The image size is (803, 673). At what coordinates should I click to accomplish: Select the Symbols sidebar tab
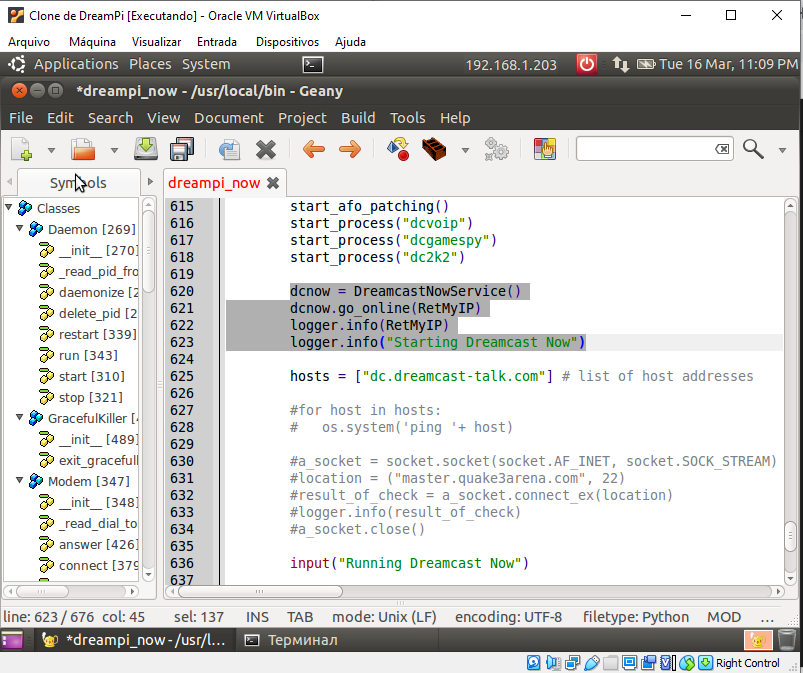(78, 182)
